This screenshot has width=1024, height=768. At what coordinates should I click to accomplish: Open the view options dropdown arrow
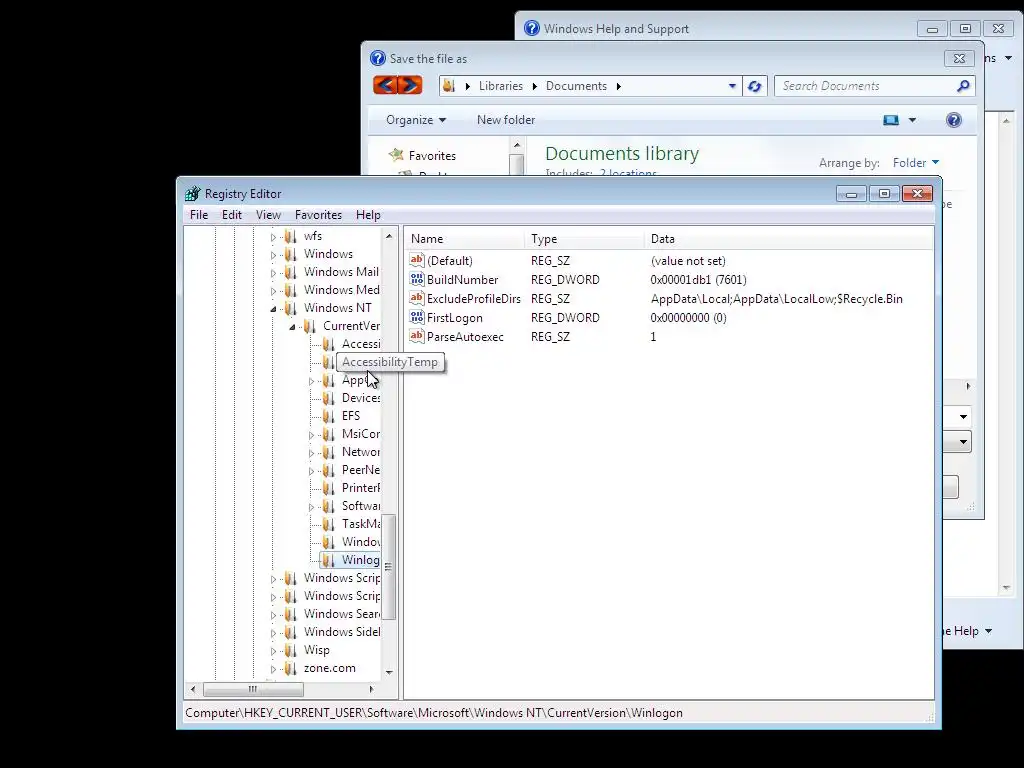(x=912, y=120)
